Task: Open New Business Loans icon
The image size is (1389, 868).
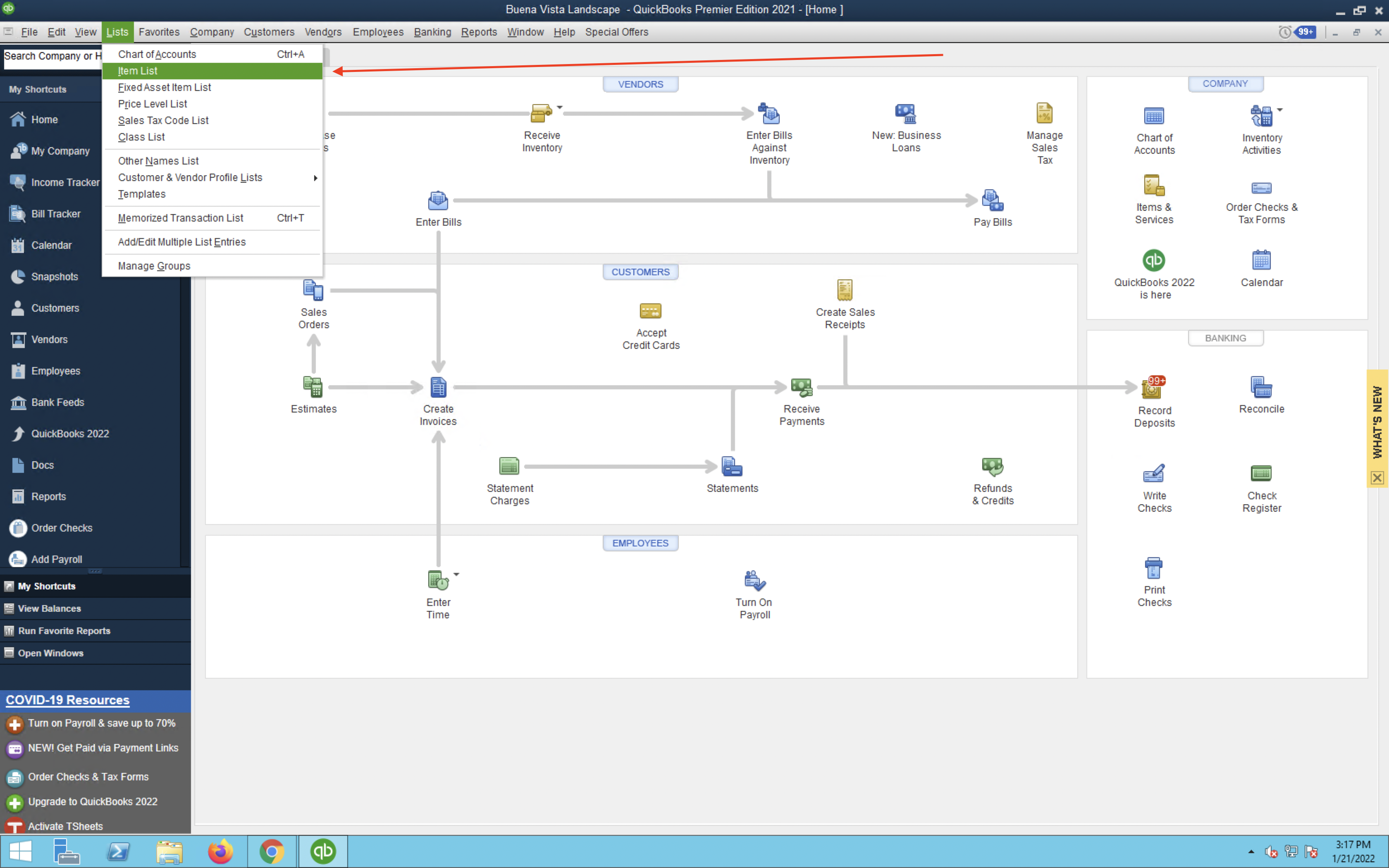Action: coord(906,114)
